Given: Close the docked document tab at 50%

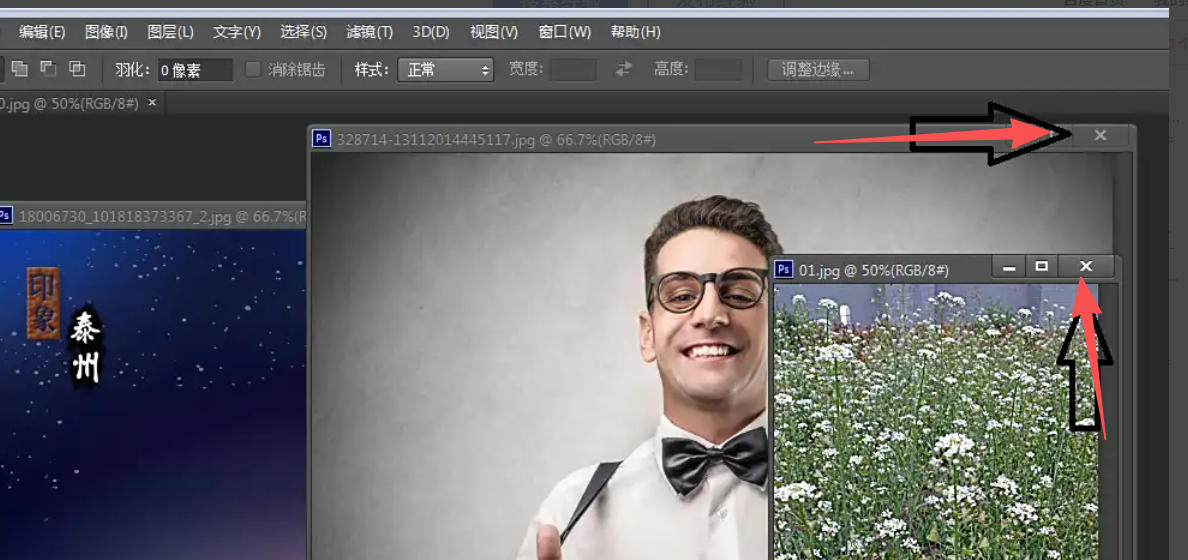Looking at the screenshot, I should tap(152, 102).
